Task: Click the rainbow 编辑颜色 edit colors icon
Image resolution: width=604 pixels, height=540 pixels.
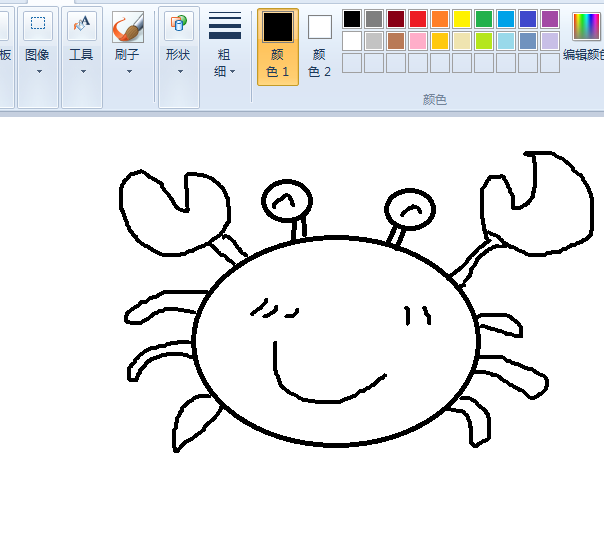Action: (x=586, y=27)
